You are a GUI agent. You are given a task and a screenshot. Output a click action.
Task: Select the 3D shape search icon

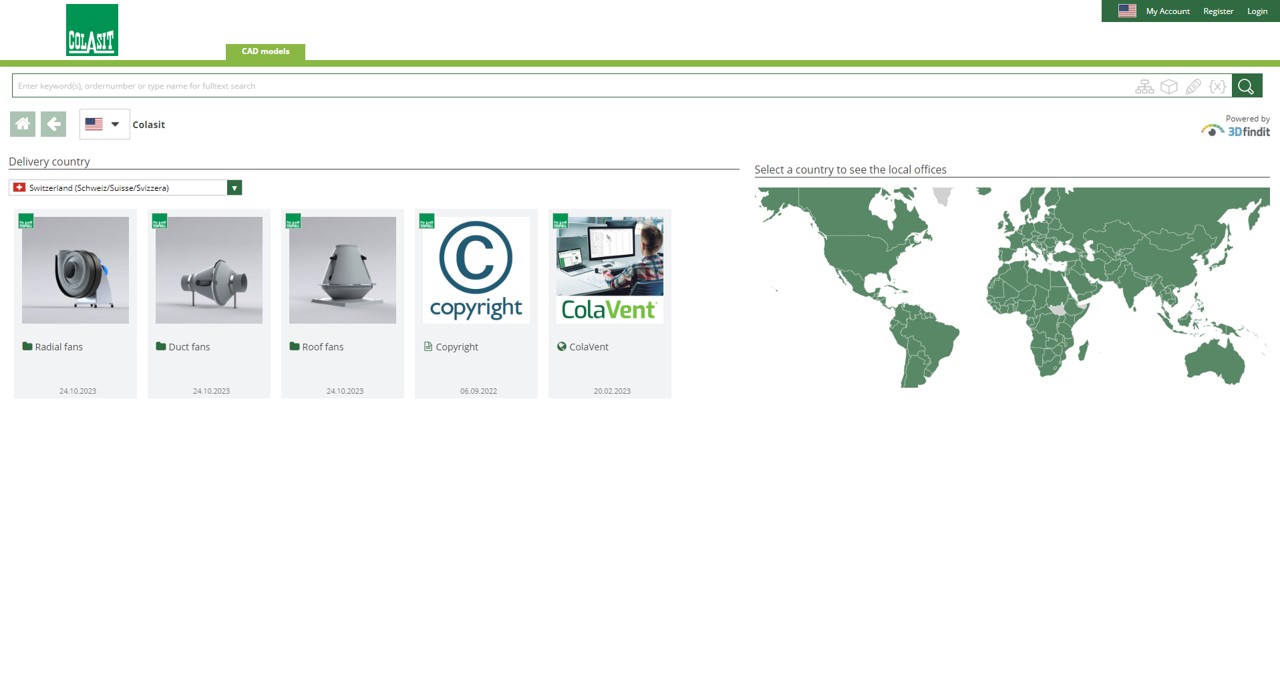tap(1169, 86)
